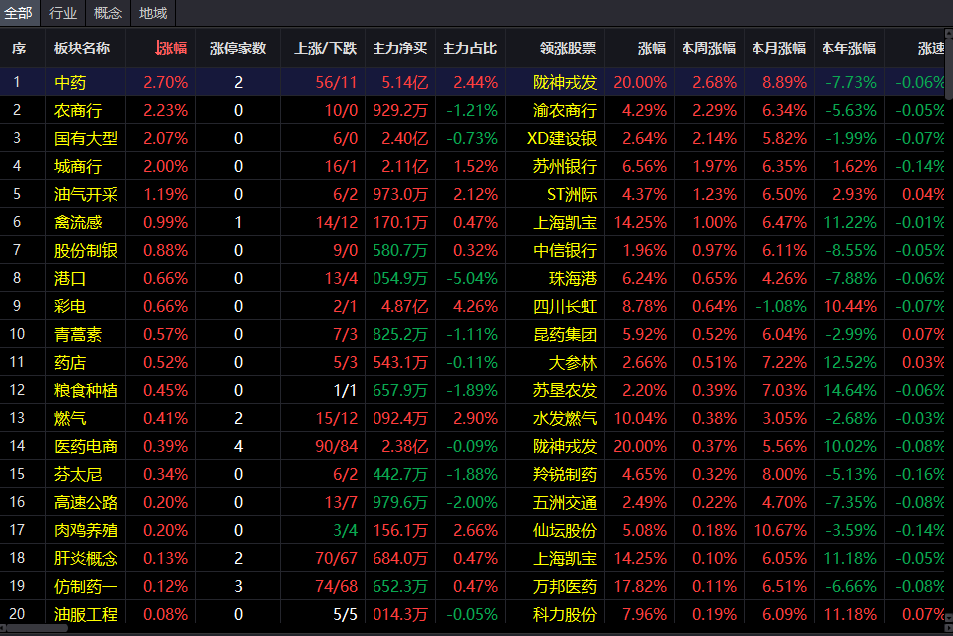Image resolution: width=953 pixels, height=636 pixels.
Task: Select the 燃气 sector name
Action: [70, 418]
